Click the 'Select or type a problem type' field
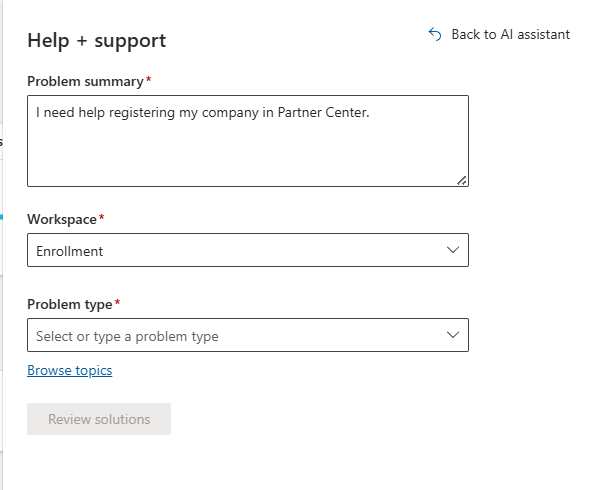 [230, 336]
